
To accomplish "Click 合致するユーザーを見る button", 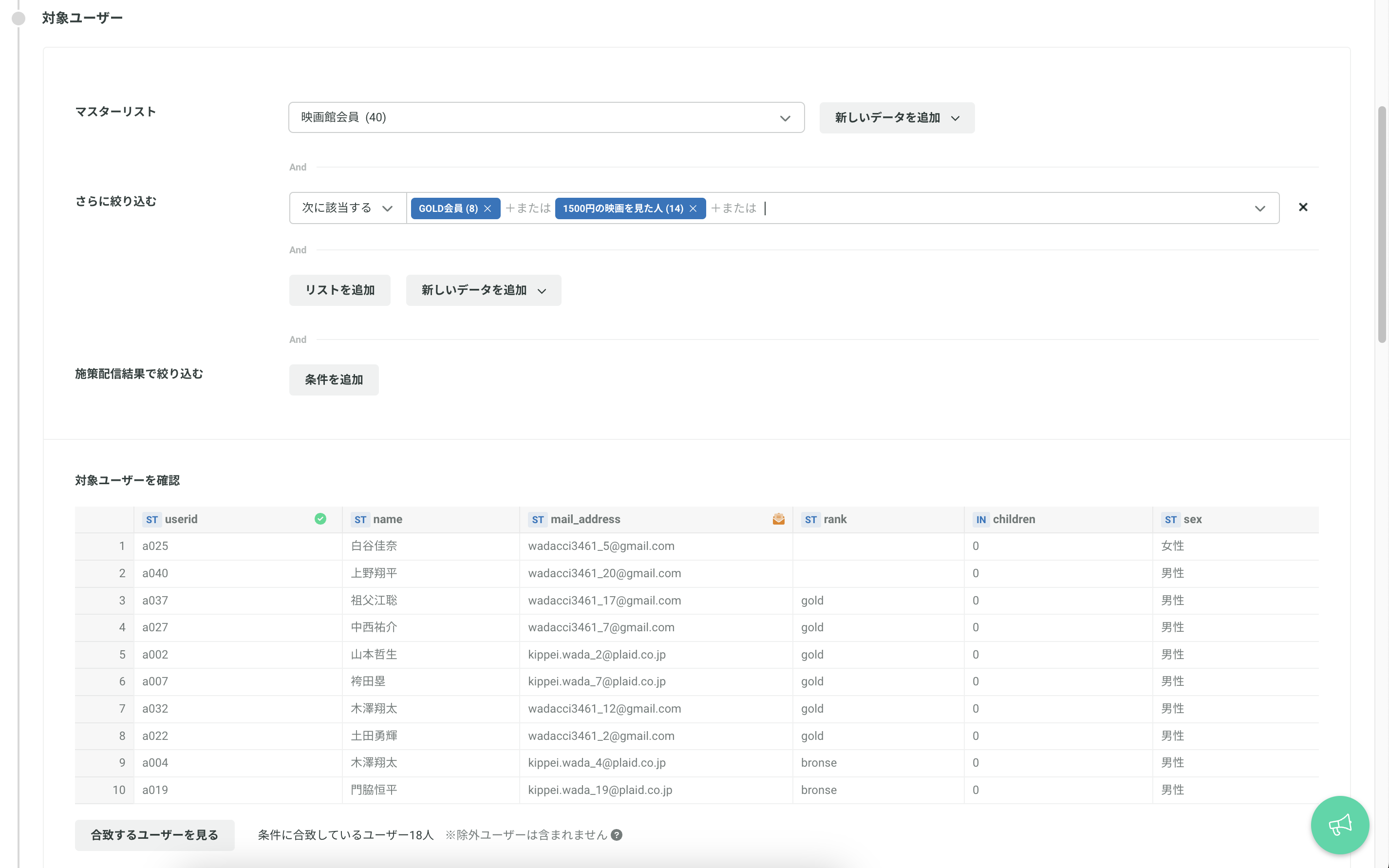I will 154,835.
